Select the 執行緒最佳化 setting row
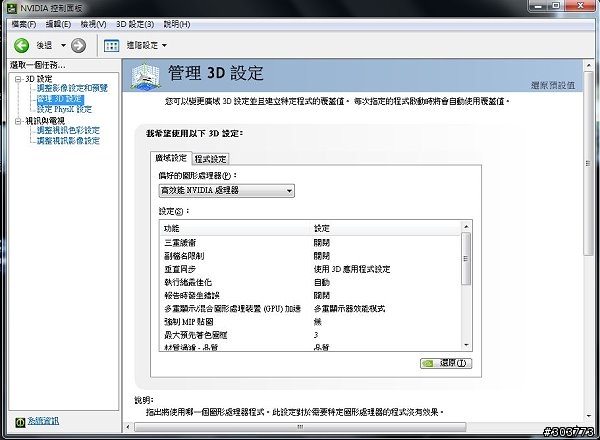 coord(311,282)
